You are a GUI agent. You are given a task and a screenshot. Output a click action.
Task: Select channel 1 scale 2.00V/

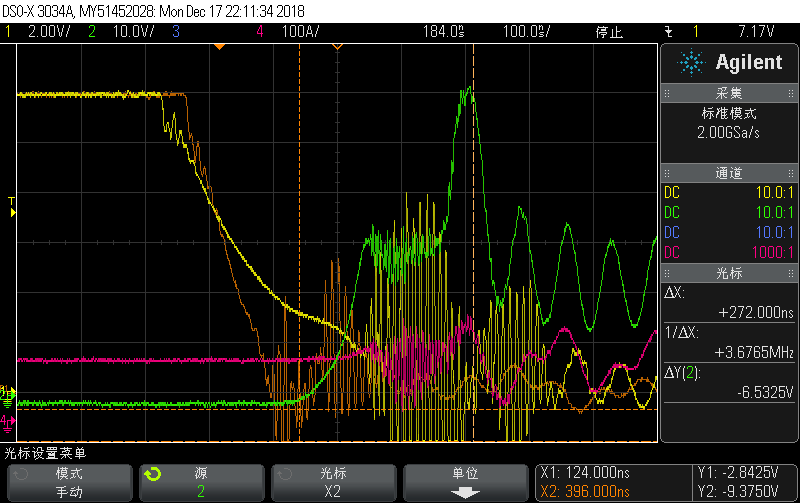tap(49, 32)
